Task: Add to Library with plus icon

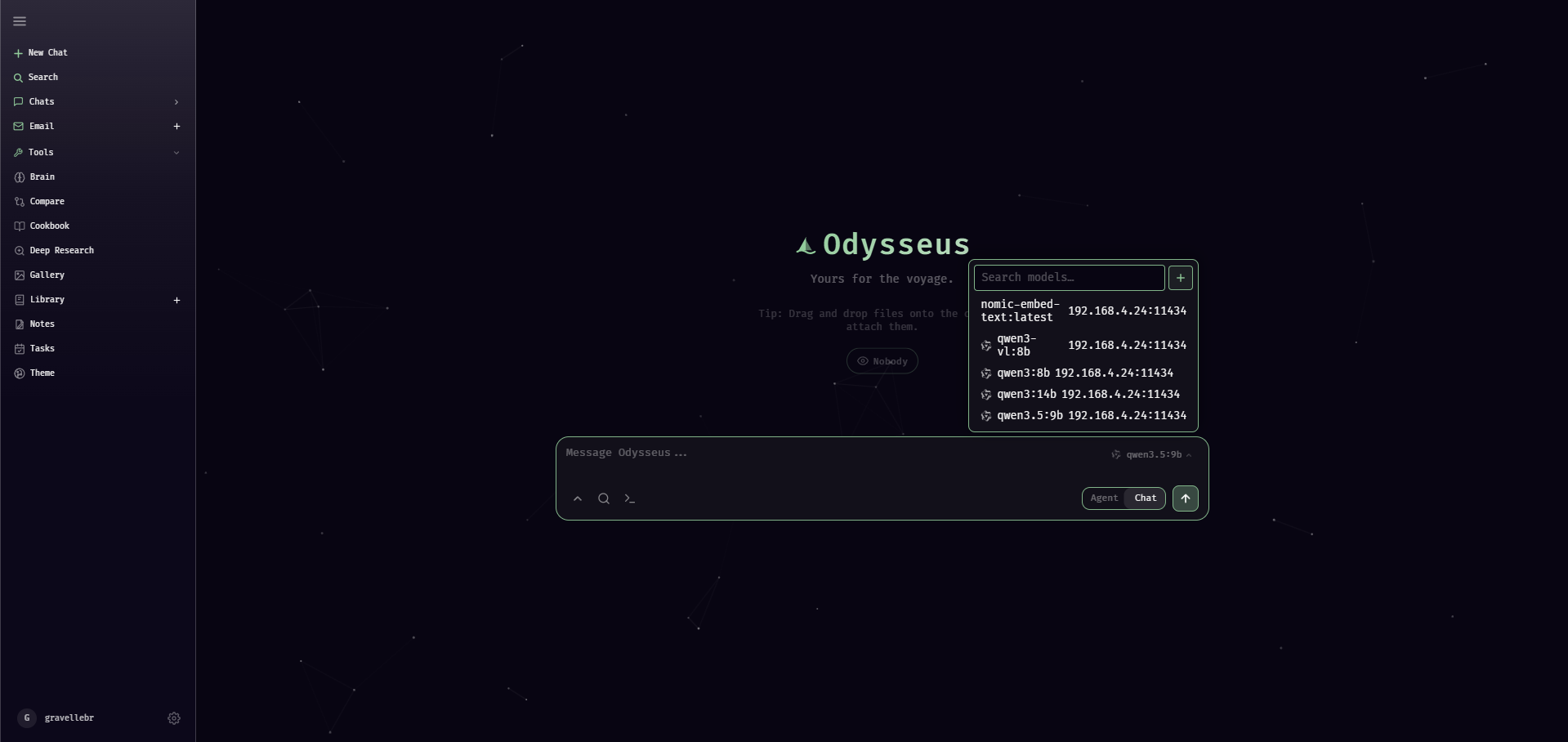Action: (176, 300)
